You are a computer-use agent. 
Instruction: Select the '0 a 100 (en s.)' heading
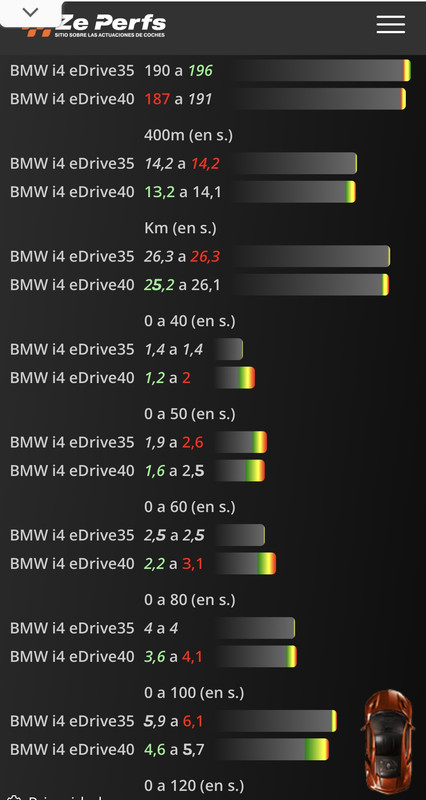click(x=194, y=693)
